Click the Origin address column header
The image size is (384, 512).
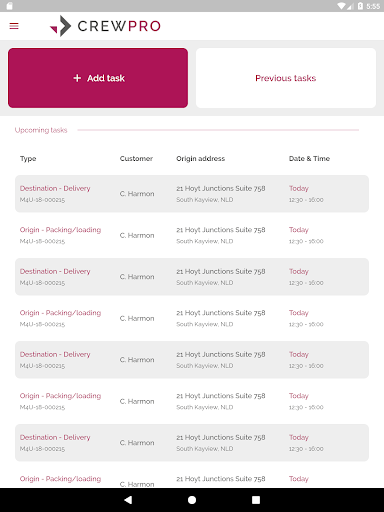pos(201,159)
